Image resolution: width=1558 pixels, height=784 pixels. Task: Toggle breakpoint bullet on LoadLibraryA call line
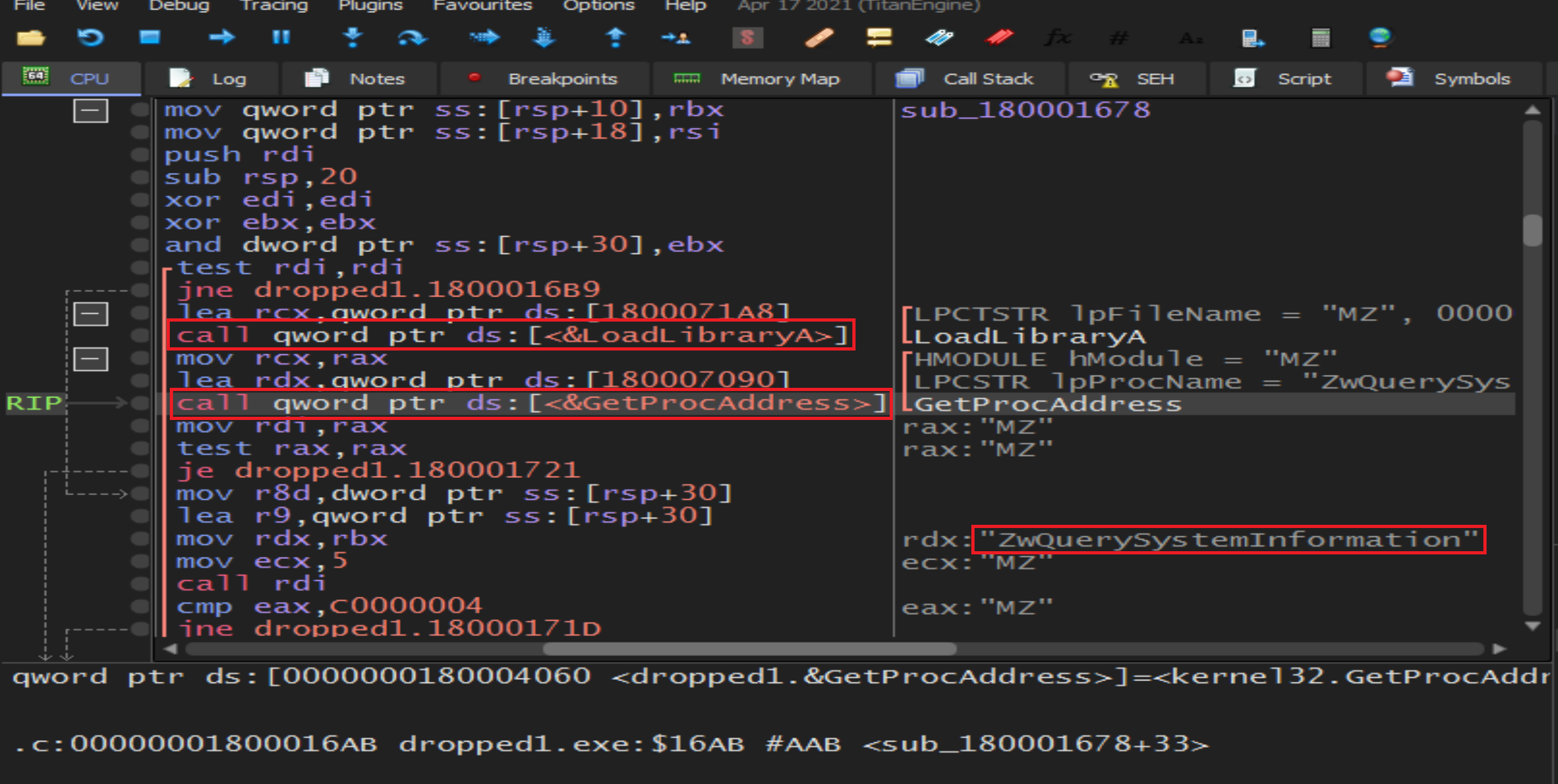pos(140,335)
